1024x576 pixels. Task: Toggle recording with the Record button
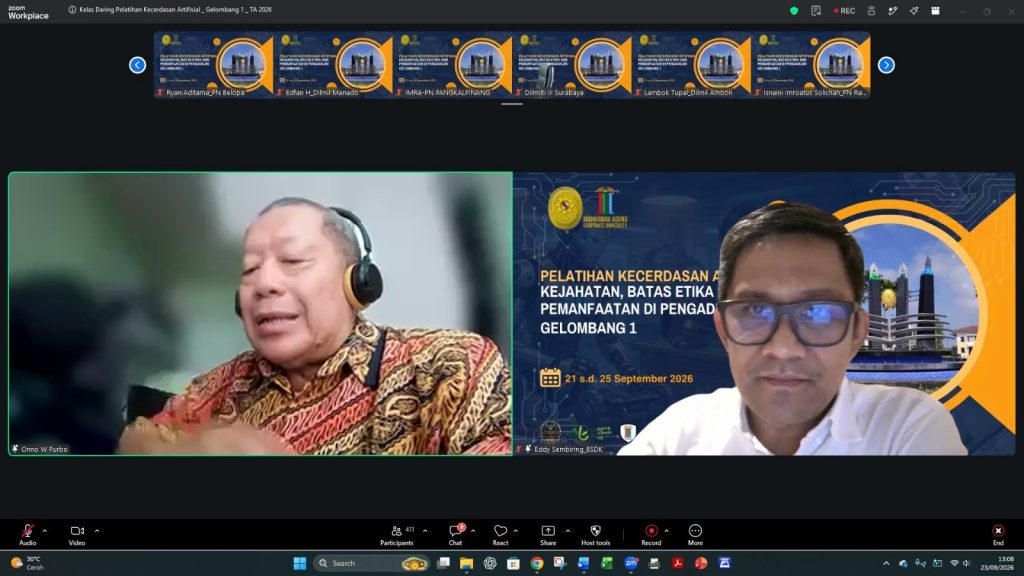tap(651, 534)
